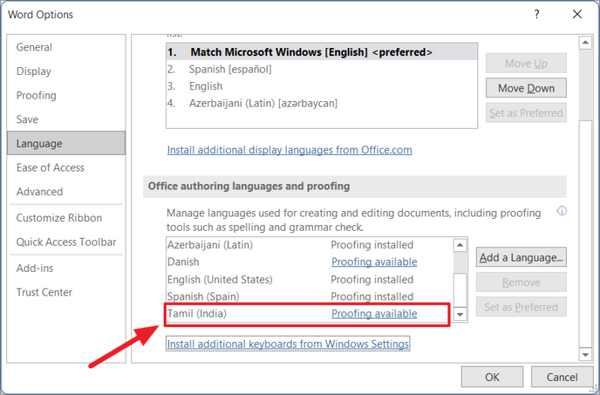Switch to the Advanced category
The height and width of the screenshot is (395, 600).
pos(39,192)
